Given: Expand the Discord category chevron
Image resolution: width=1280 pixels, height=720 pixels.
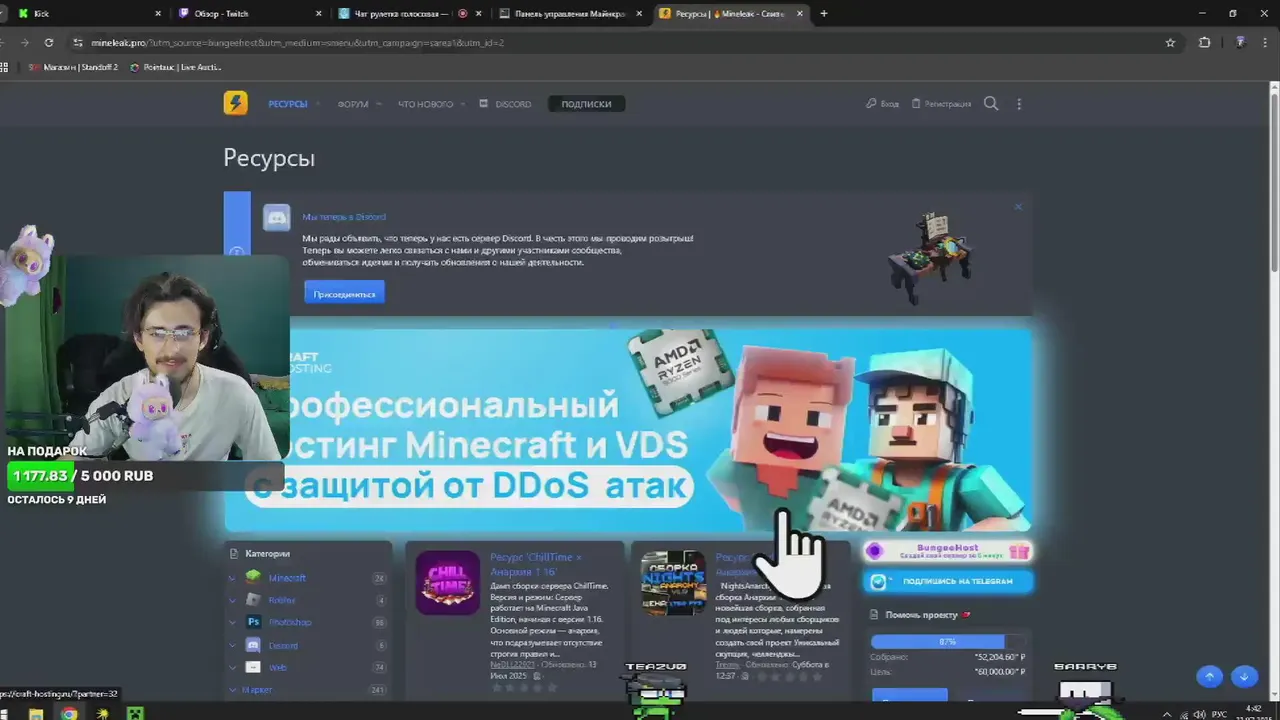Looking at the screenshot, I should point(232,645).
